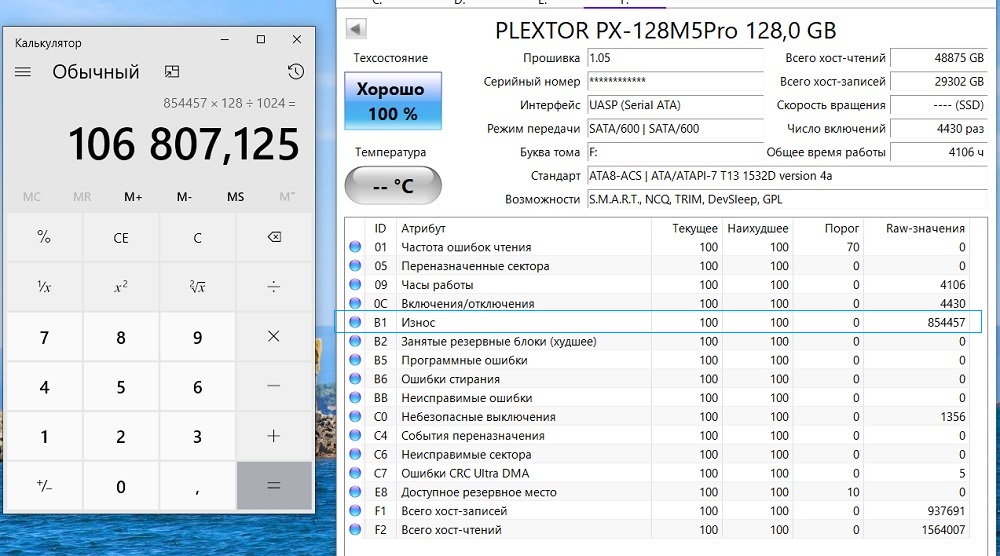Image resolution: width=1000 pixels, height=556 pixels.
Task: Select the Небезопасные выключения row
Action: [x=658, y=417]
